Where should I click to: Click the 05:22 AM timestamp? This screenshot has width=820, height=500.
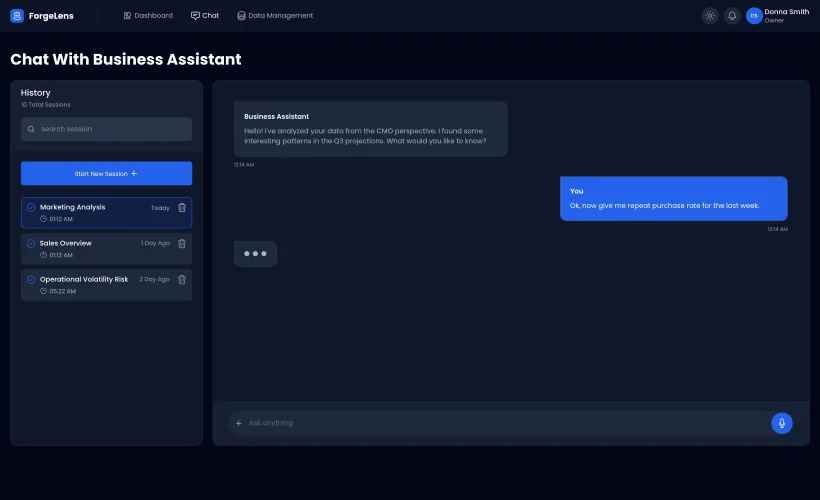click(62, 291)
